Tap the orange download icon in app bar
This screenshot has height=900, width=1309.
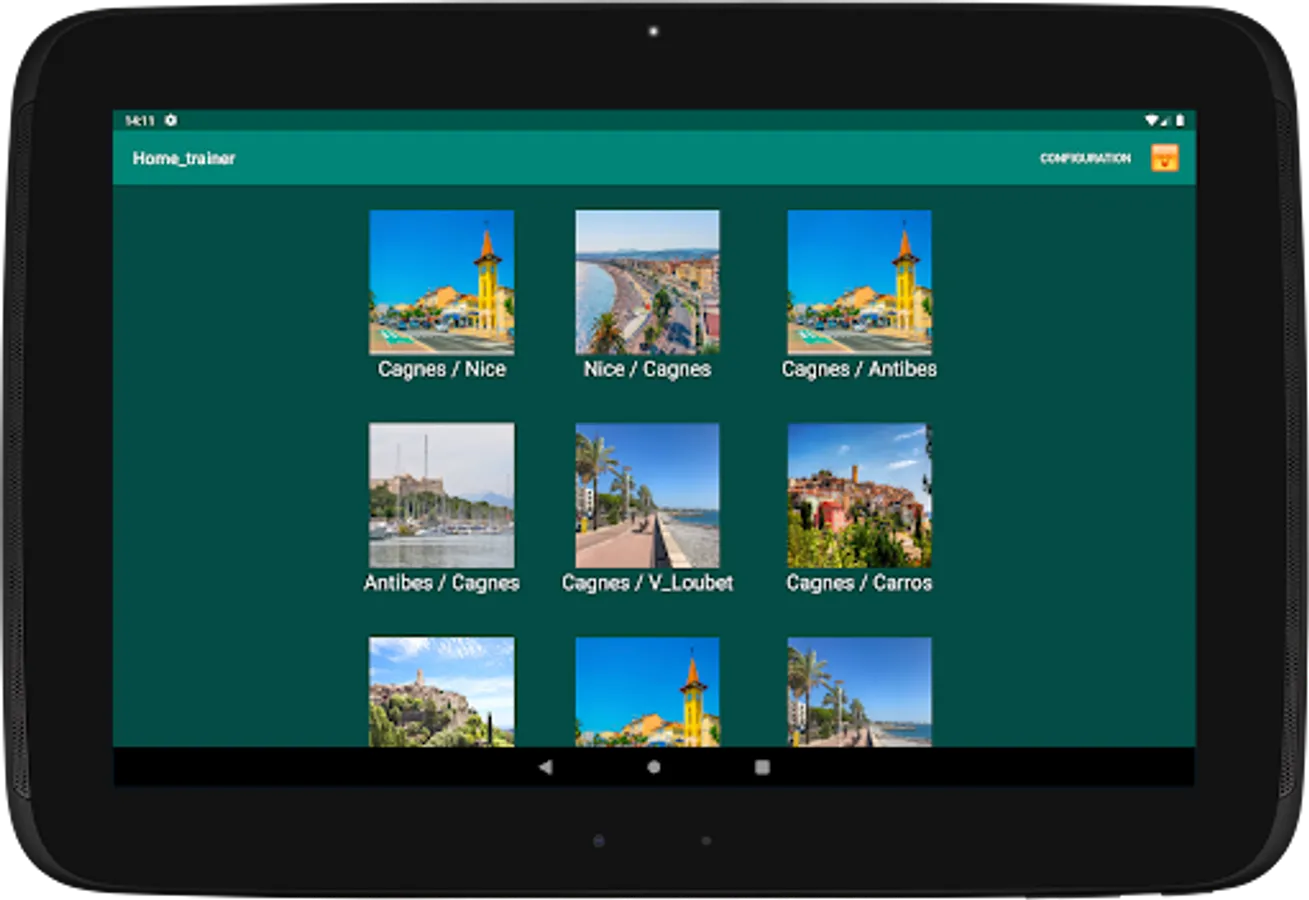(x=1164, y=158)
